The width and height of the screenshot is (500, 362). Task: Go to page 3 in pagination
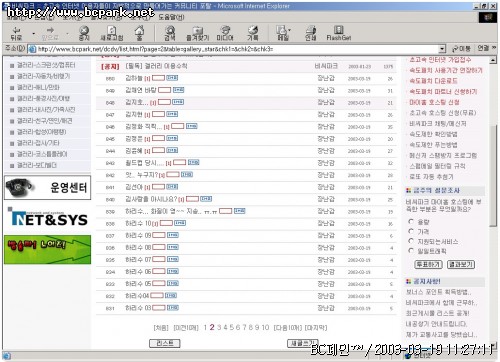(219, 327)
